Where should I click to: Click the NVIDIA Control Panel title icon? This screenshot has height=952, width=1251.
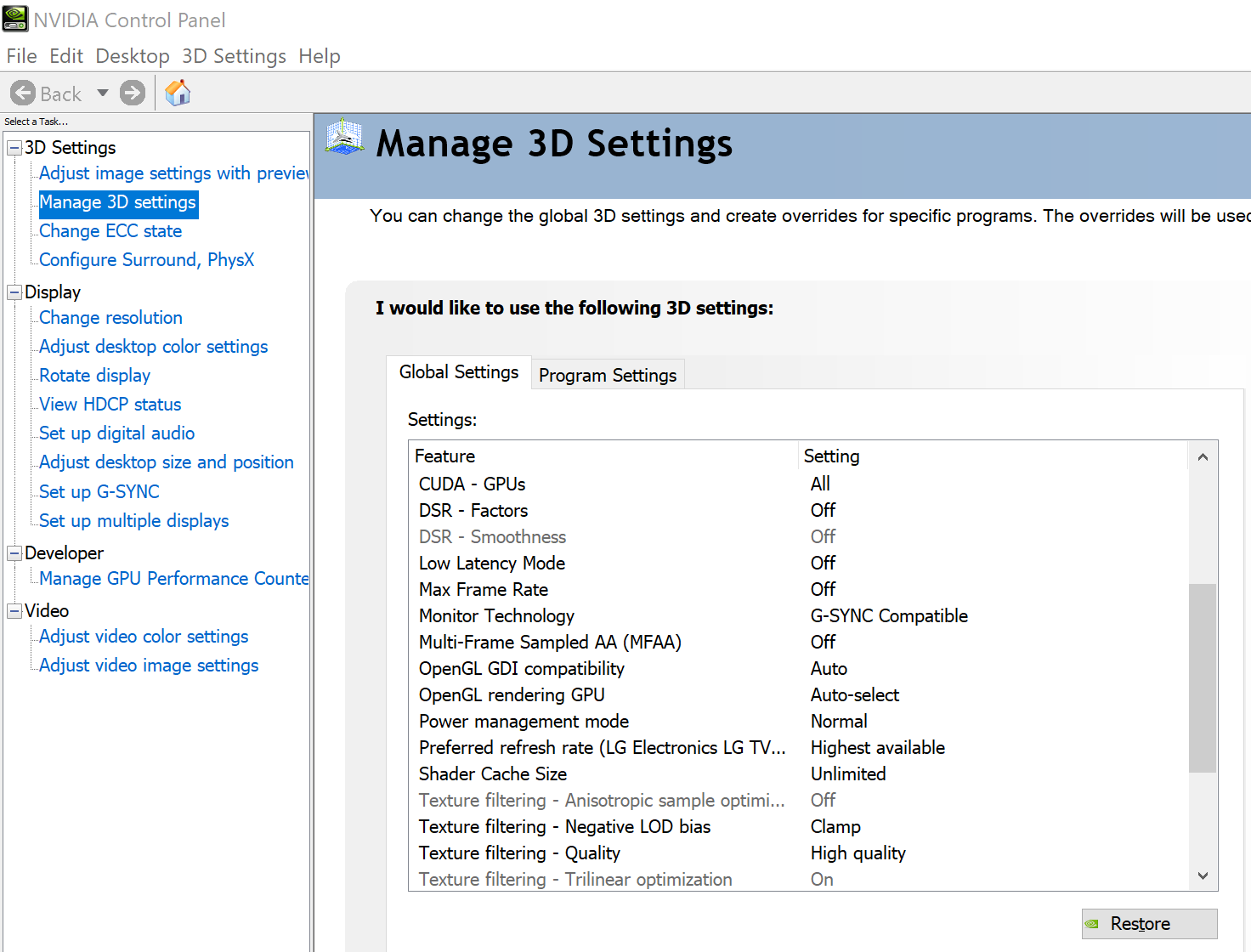click(15, 19)
